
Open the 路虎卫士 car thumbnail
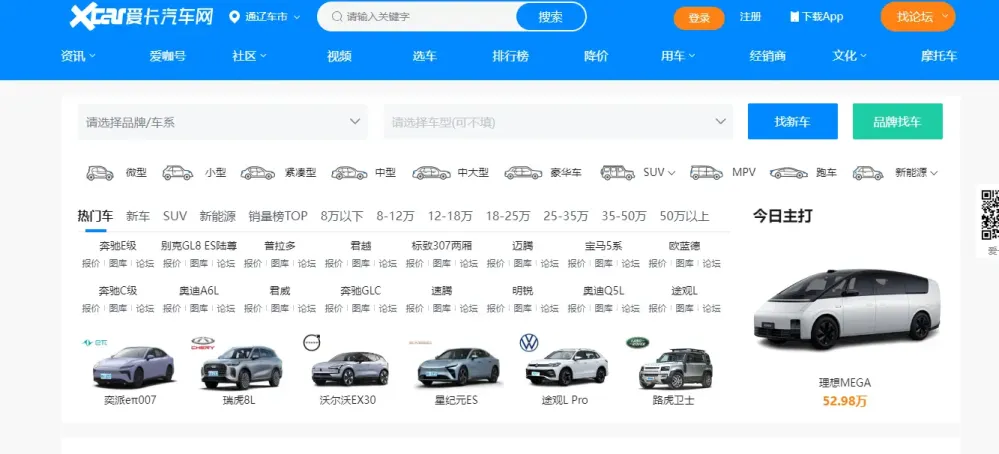pyautogui.click(x=675, y=368)
